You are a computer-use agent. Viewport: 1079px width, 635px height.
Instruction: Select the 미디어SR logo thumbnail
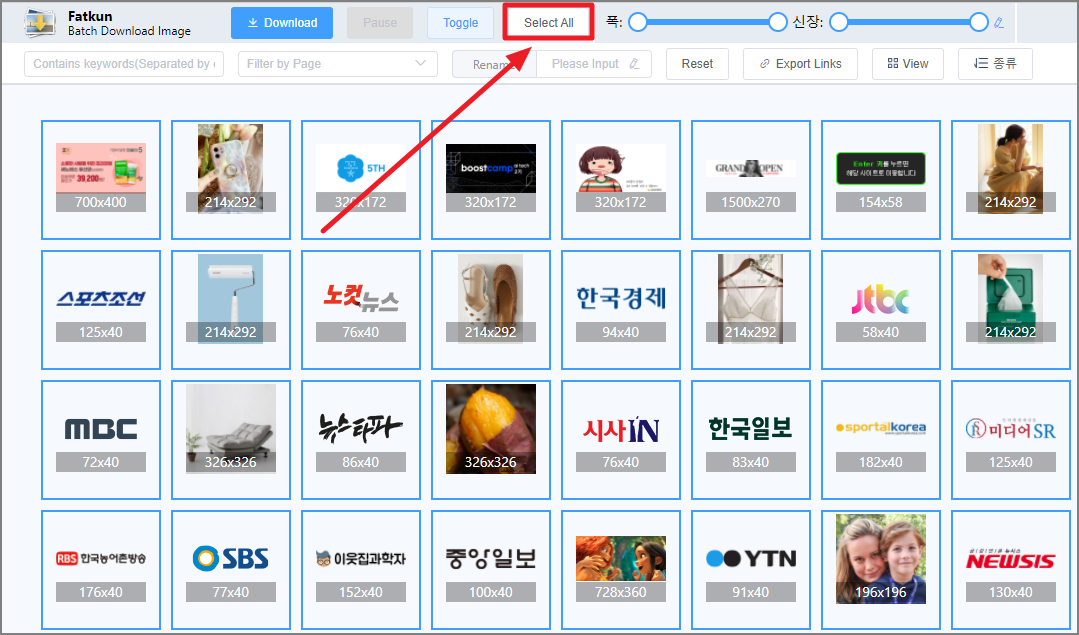point(1011,440)
